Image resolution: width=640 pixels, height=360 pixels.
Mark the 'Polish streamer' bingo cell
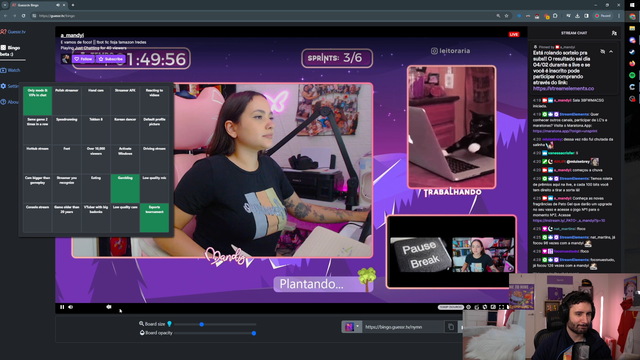point(67,101)
